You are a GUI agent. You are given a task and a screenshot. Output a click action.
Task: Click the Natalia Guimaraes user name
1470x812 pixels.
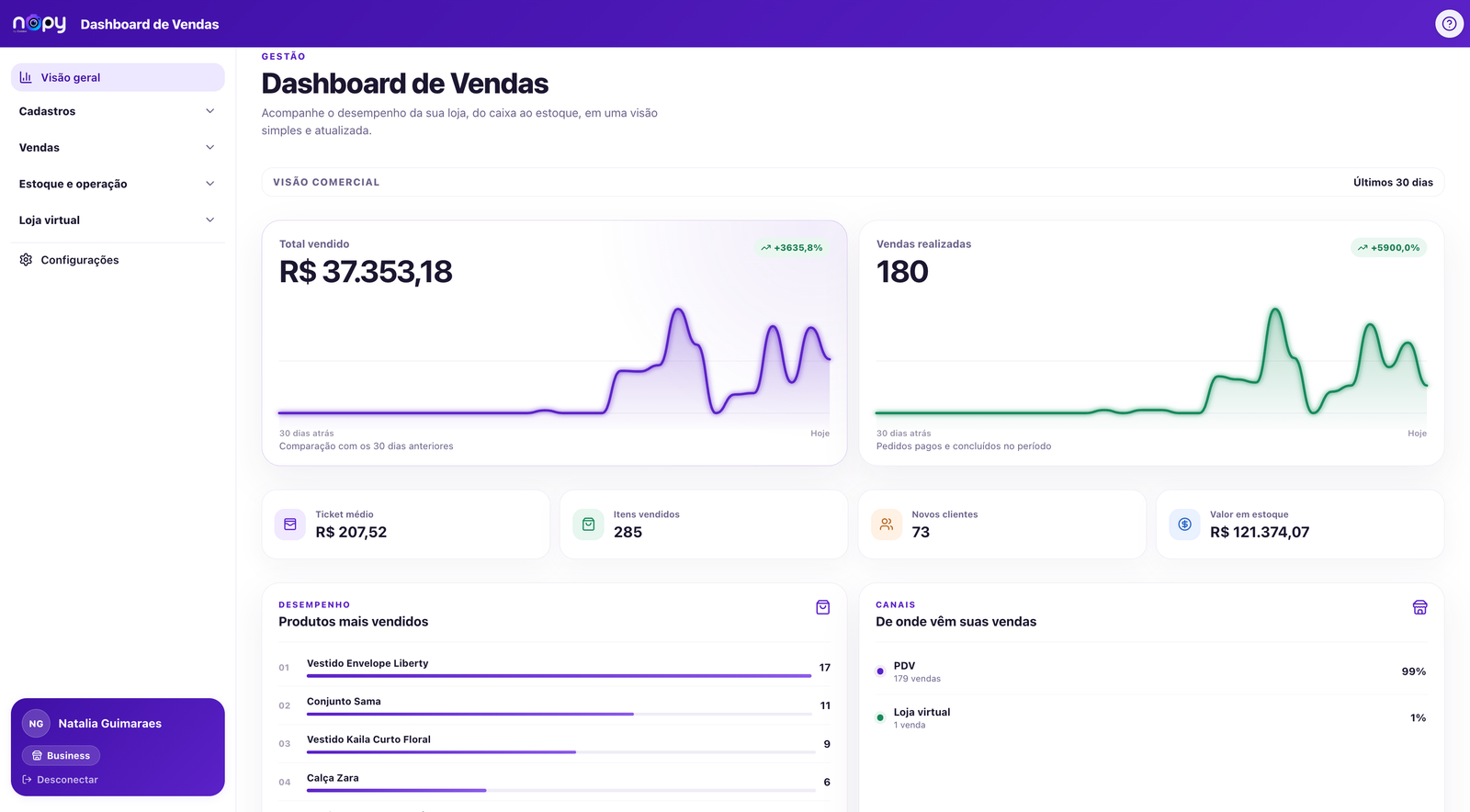point(110,724)
